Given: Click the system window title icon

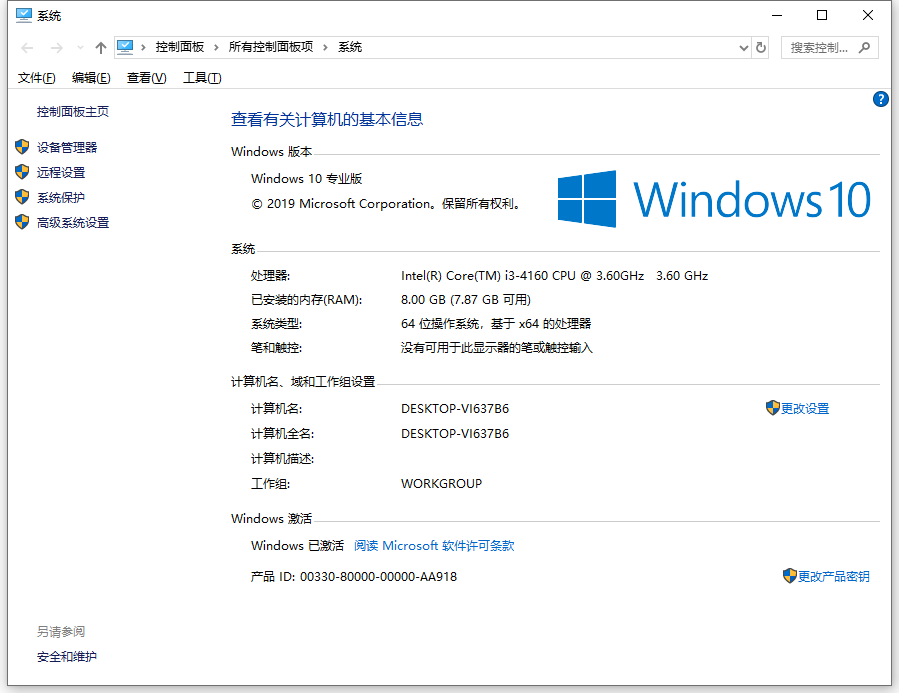Looking at the screenshot, I should tap(24, 15).
